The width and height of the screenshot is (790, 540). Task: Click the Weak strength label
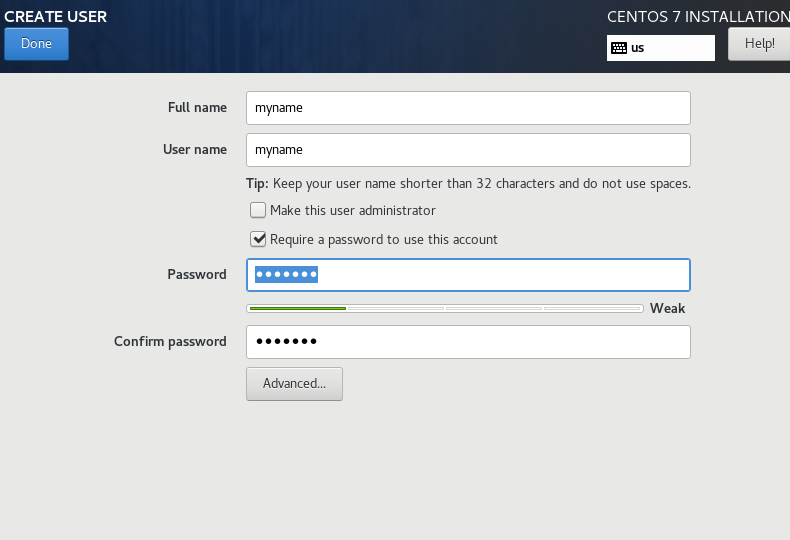tap(667, 308)
